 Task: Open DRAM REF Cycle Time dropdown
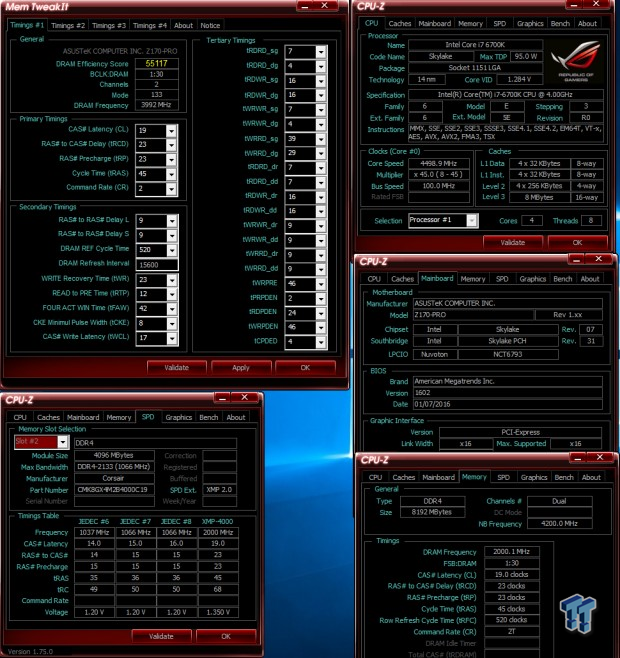tap(172, 251)
